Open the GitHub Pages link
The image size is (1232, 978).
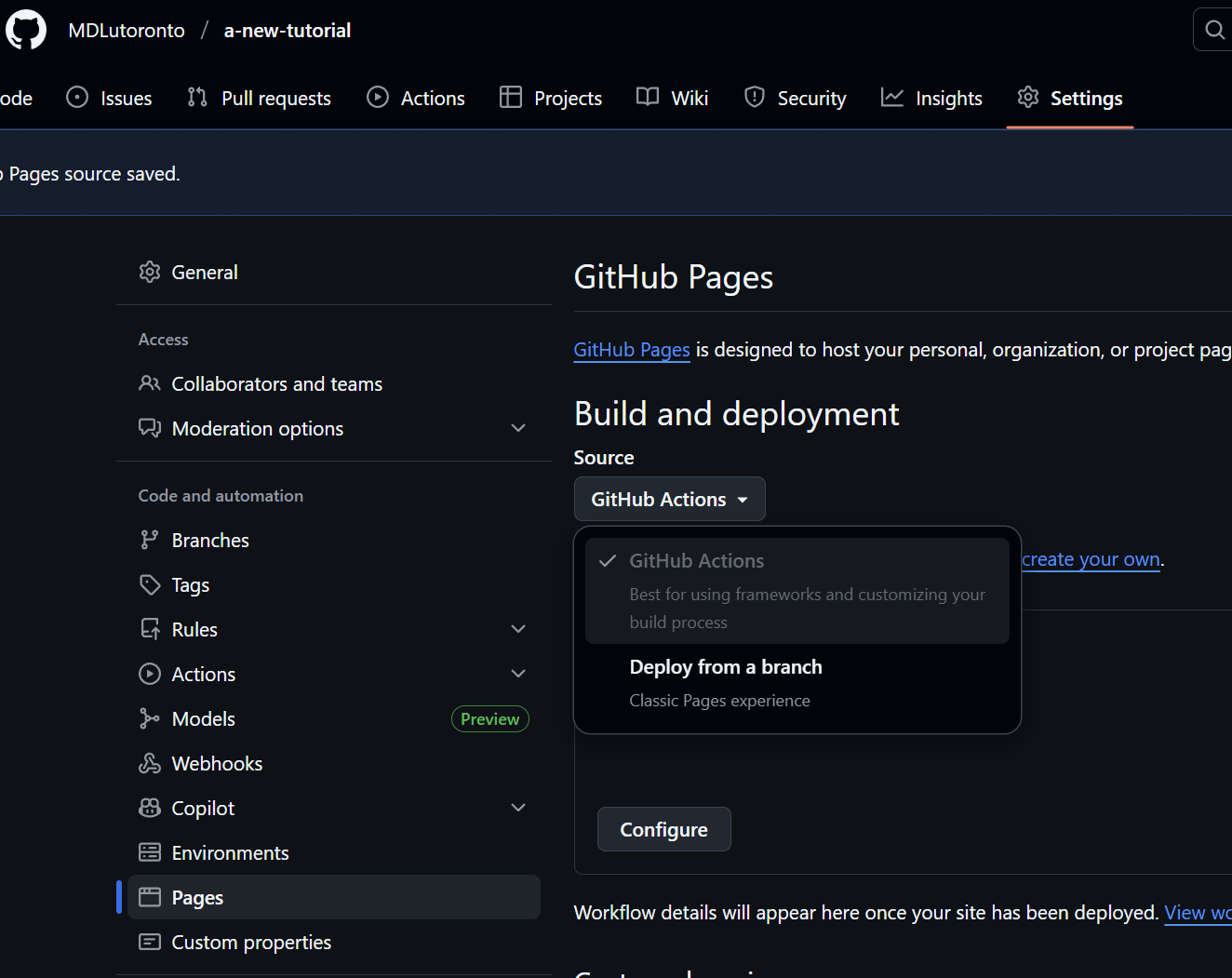632,350
